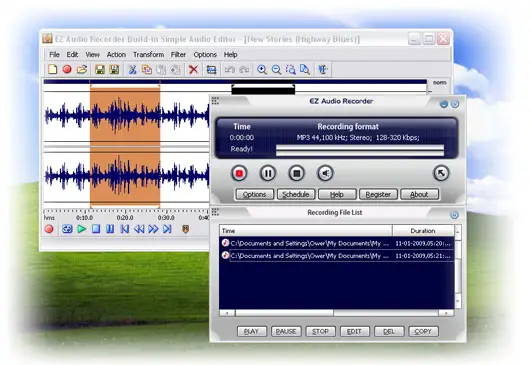Click the red record button in editor transport bar

49,229
